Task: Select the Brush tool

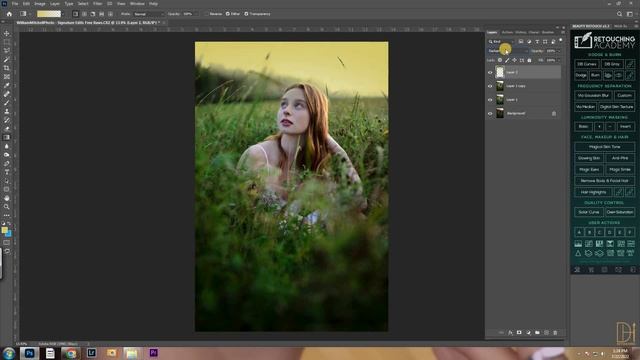Action: pyautogui.click(x=7, y=103)
